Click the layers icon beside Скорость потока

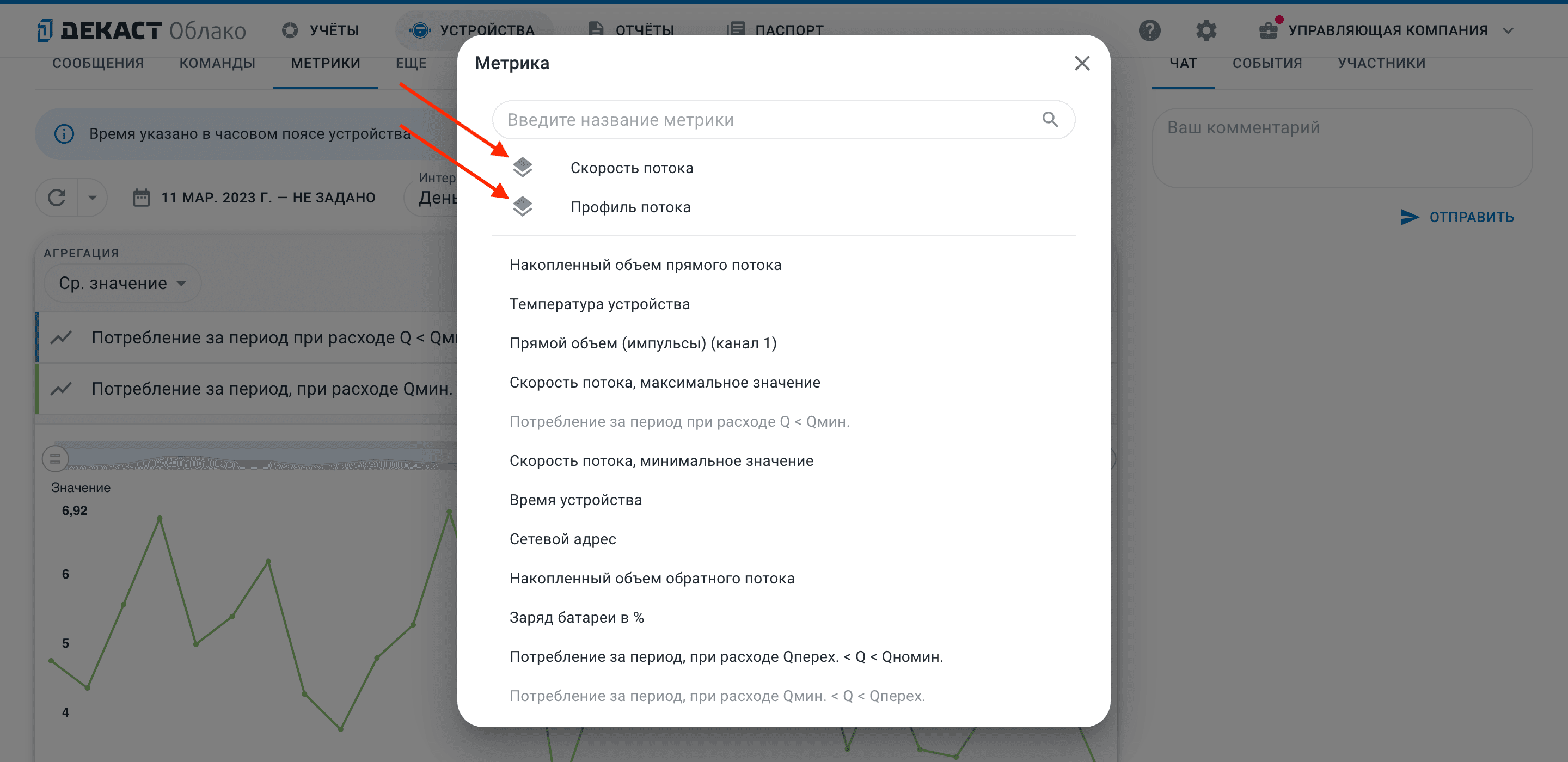coord(522,168)
